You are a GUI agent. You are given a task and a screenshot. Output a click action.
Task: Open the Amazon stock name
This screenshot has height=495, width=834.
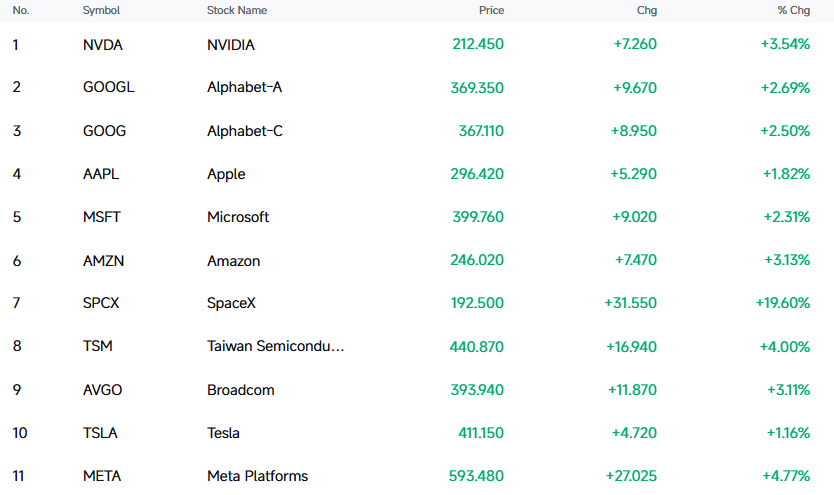pyautogui.click(x=233, y=261)
